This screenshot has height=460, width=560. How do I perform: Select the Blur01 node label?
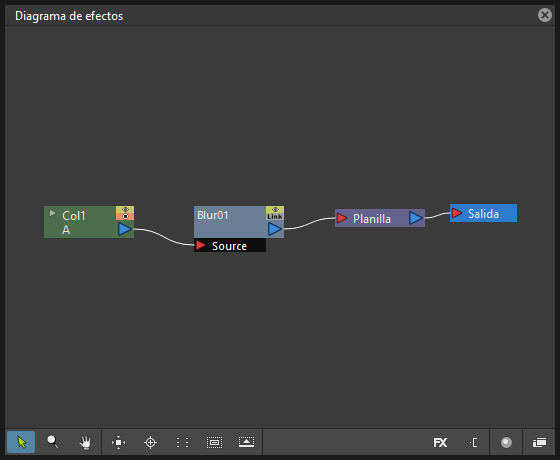point(212,215)
